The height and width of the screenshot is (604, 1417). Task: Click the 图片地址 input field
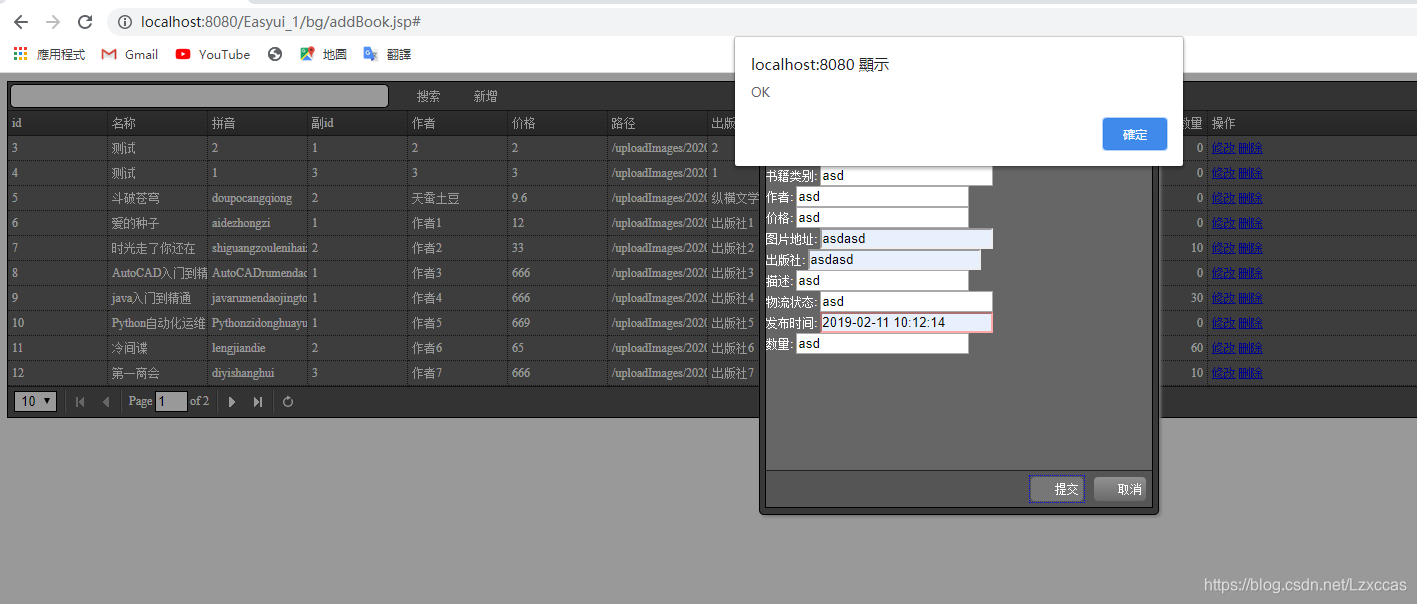(x=906, y=238)
